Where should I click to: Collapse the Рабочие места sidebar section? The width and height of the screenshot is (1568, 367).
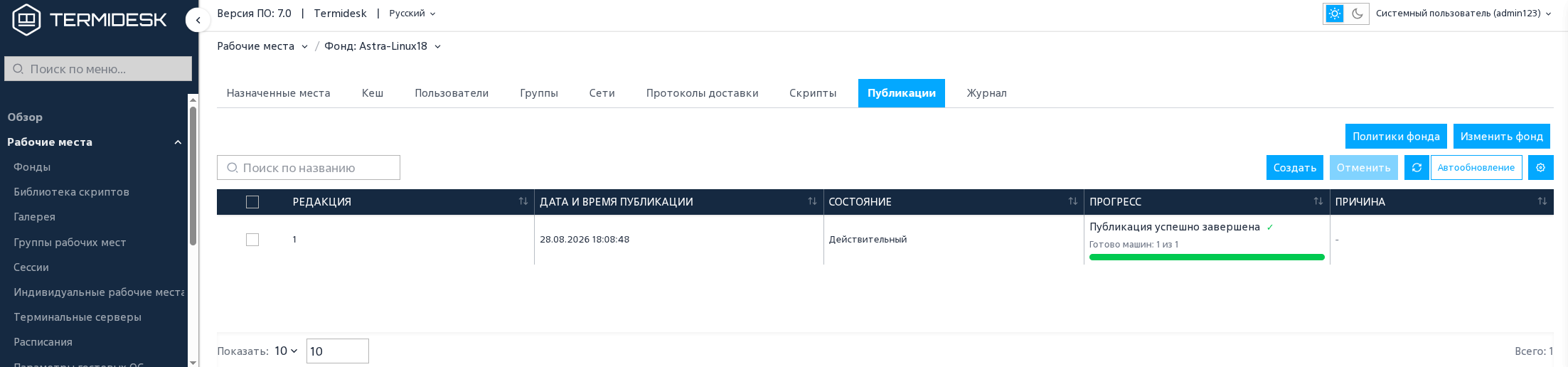[x=178, y=142]
